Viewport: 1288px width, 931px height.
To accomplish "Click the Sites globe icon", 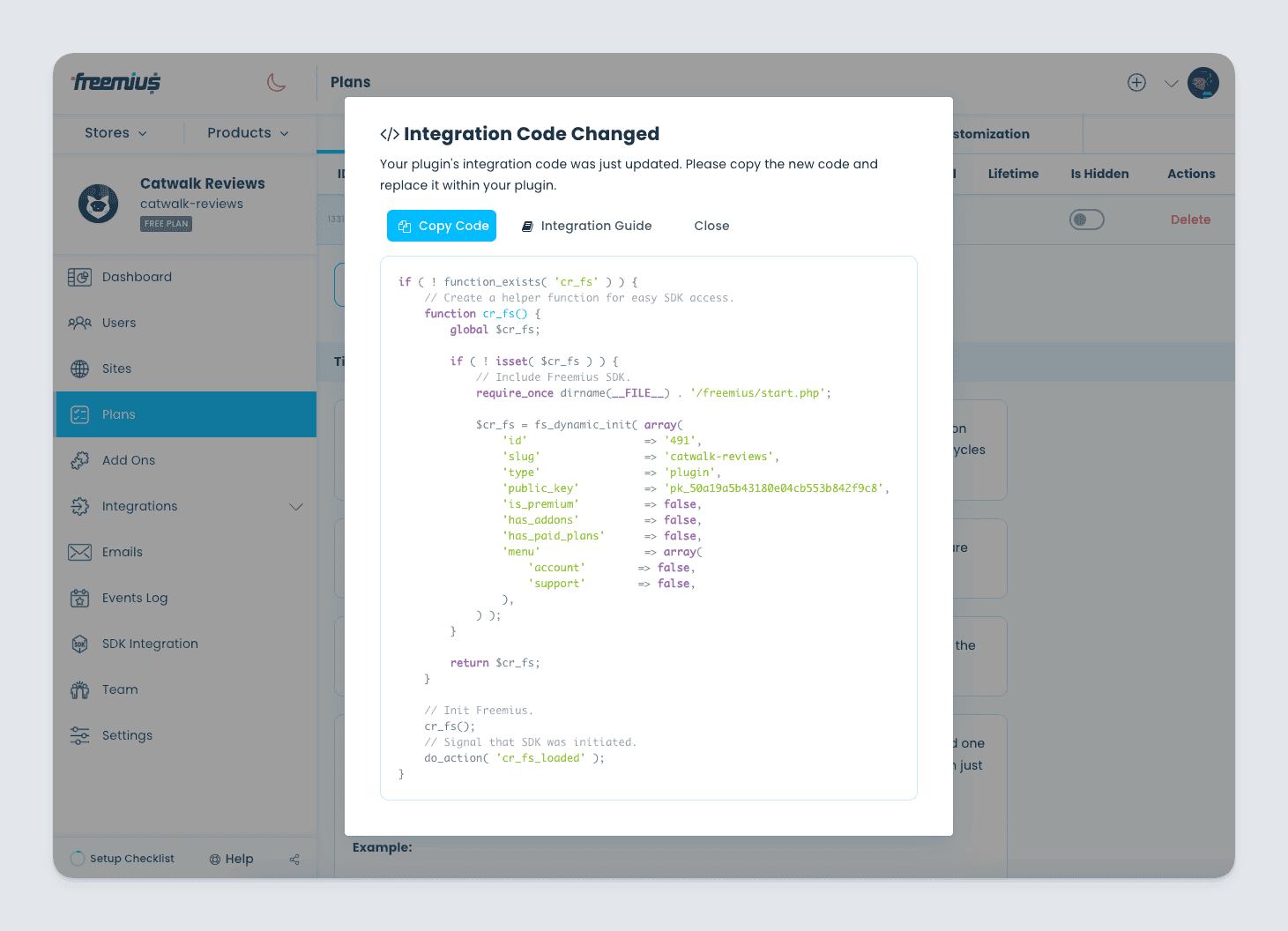I will coord(79,369).
